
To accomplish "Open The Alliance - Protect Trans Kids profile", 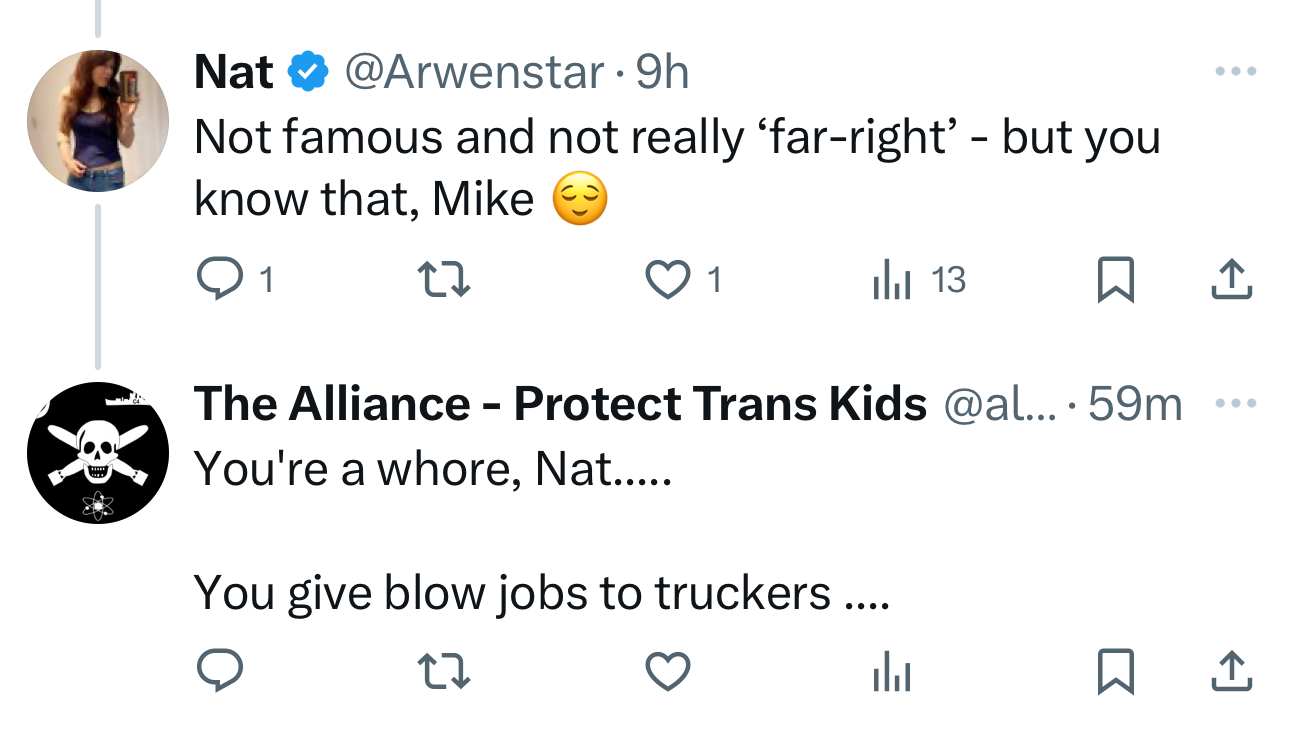I will click(x=560, y=404).
